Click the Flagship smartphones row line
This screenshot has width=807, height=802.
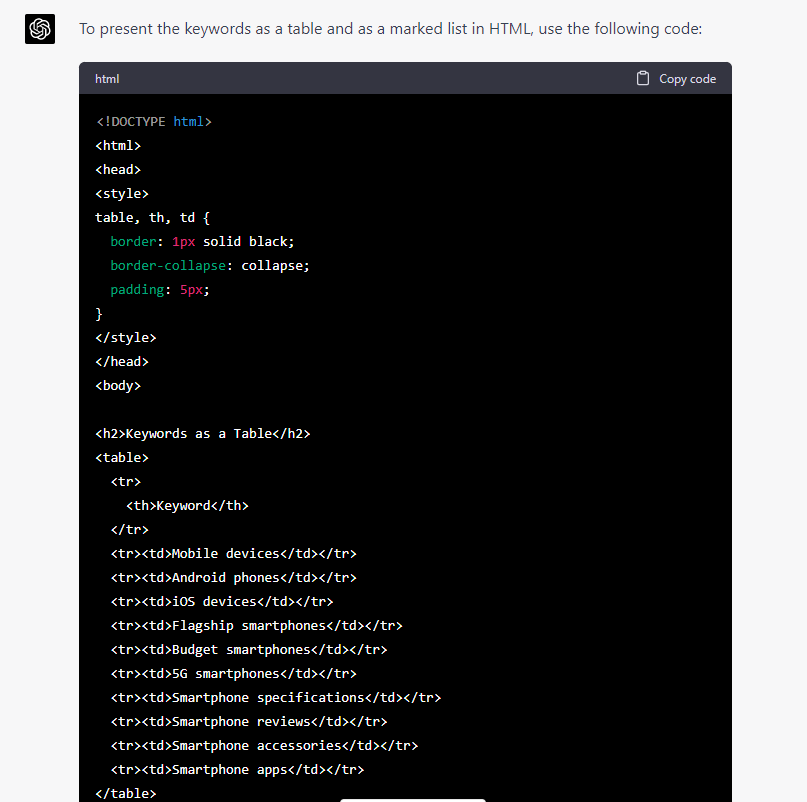pyautogui.click(x=257, y=625)
